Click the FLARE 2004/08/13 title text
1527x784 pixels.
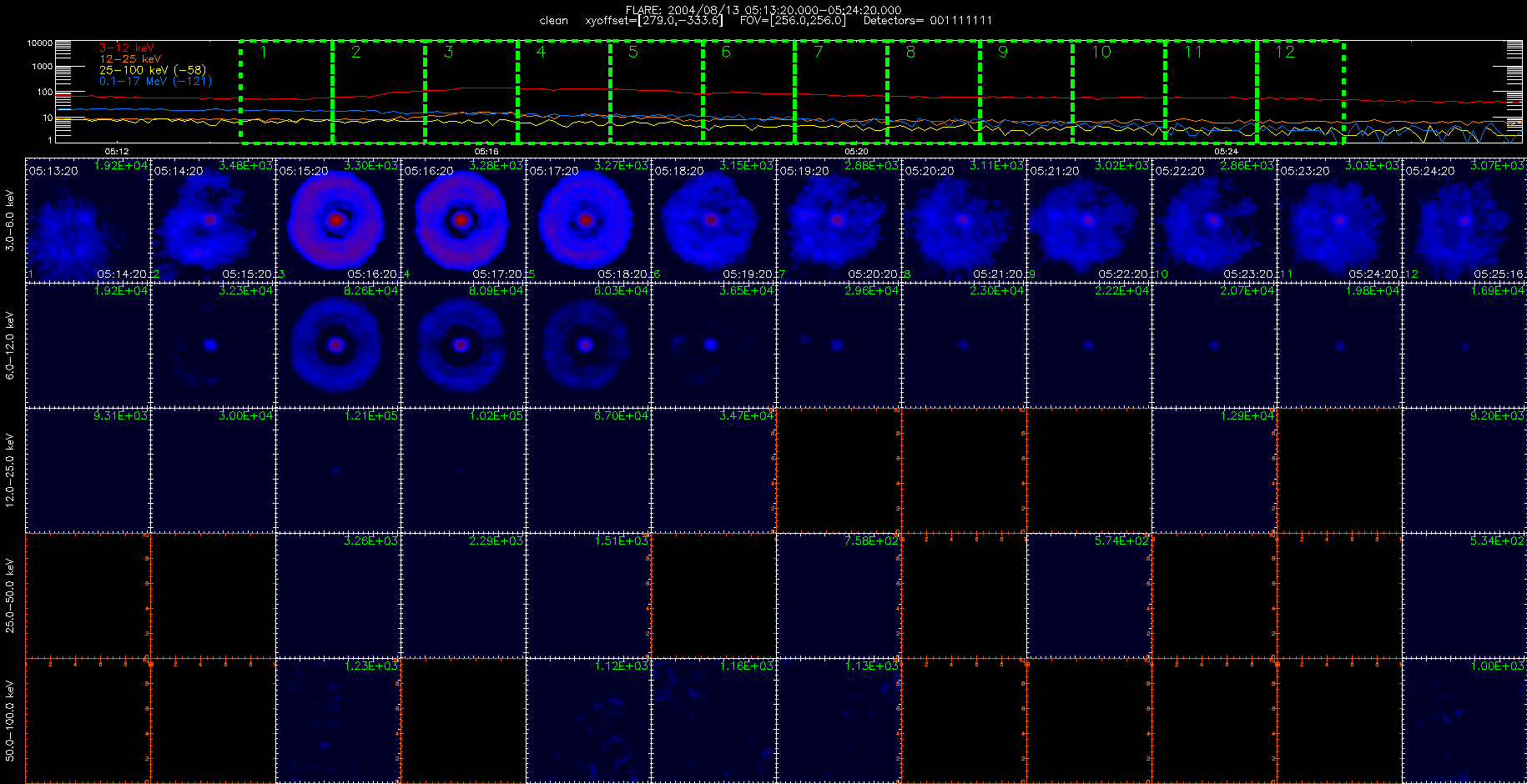pos(763,10)
